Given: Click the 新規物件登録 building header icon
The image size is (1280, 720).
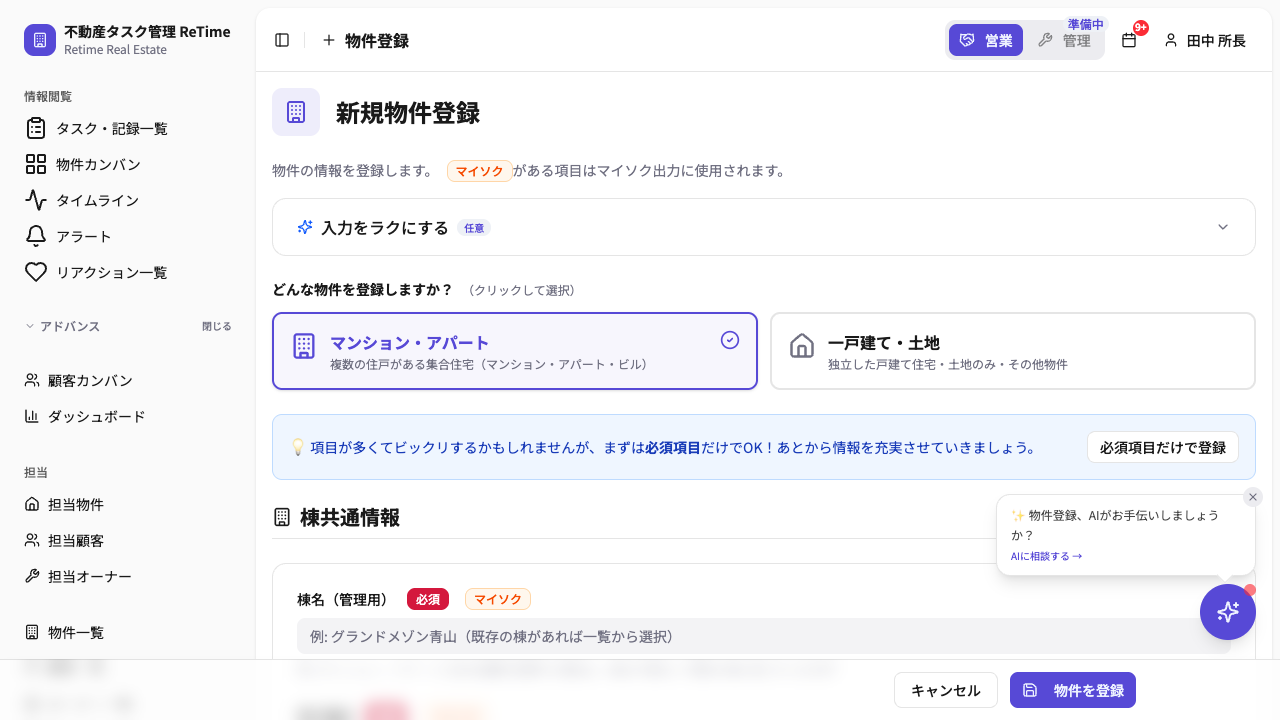Looking at the screenshot, I should click(x=296, y=112).
